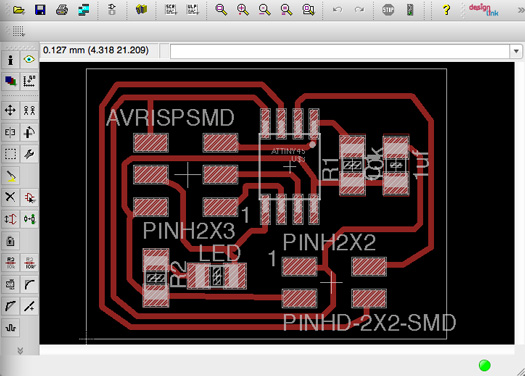Expand the left toolbar overflow chevron
This screenshot has height=376, width=525.
[x=20, y=351]
